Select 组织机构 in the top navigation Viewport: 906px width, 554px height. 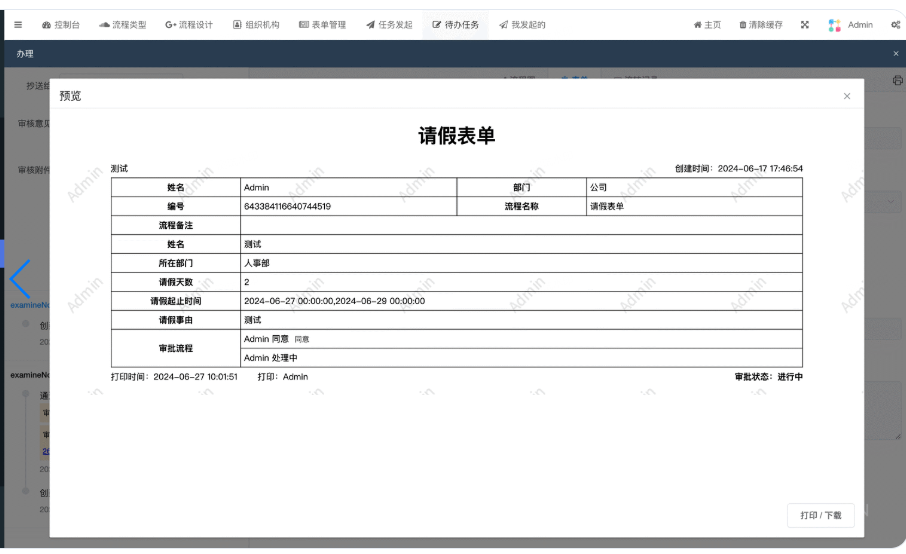pos(257,25)
